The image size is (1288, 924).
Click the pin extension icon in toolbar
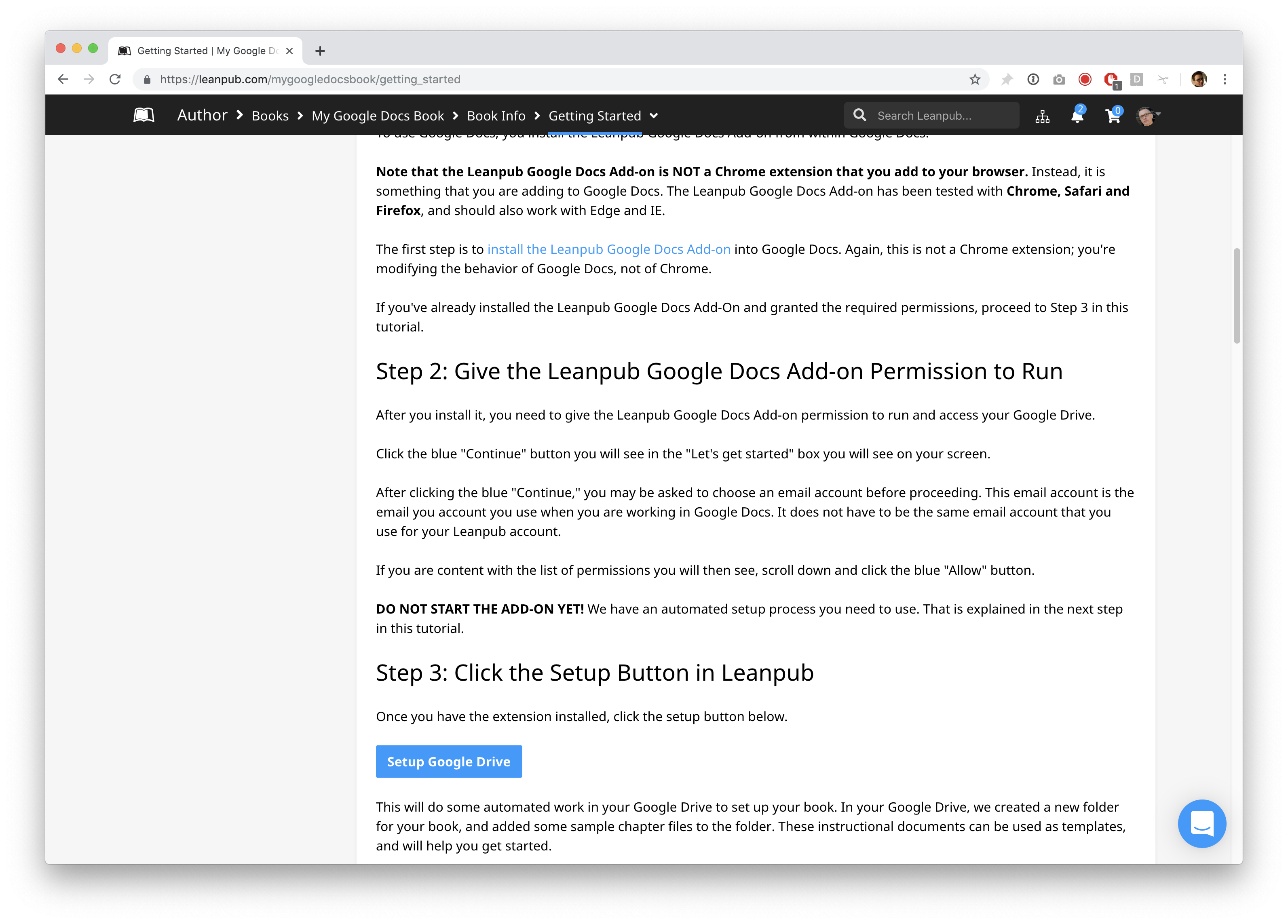1007,80
